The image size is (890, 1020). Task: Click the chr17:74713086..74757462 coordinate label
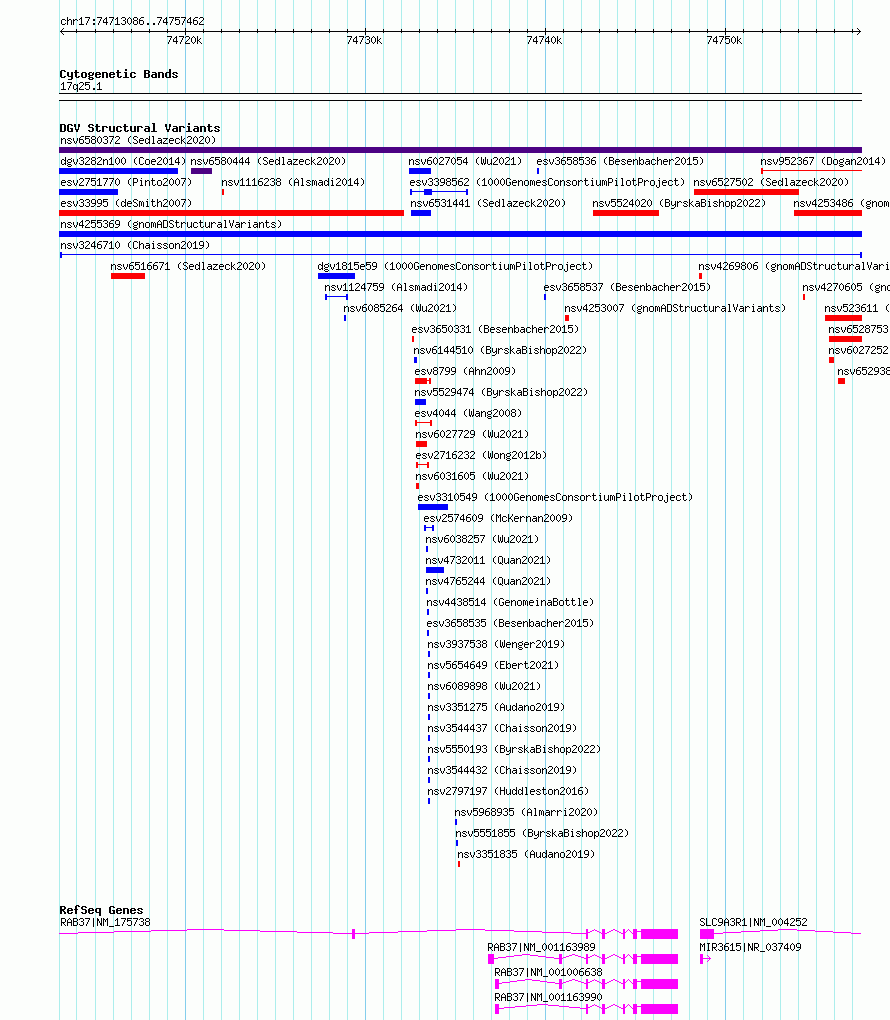(132, 21)
